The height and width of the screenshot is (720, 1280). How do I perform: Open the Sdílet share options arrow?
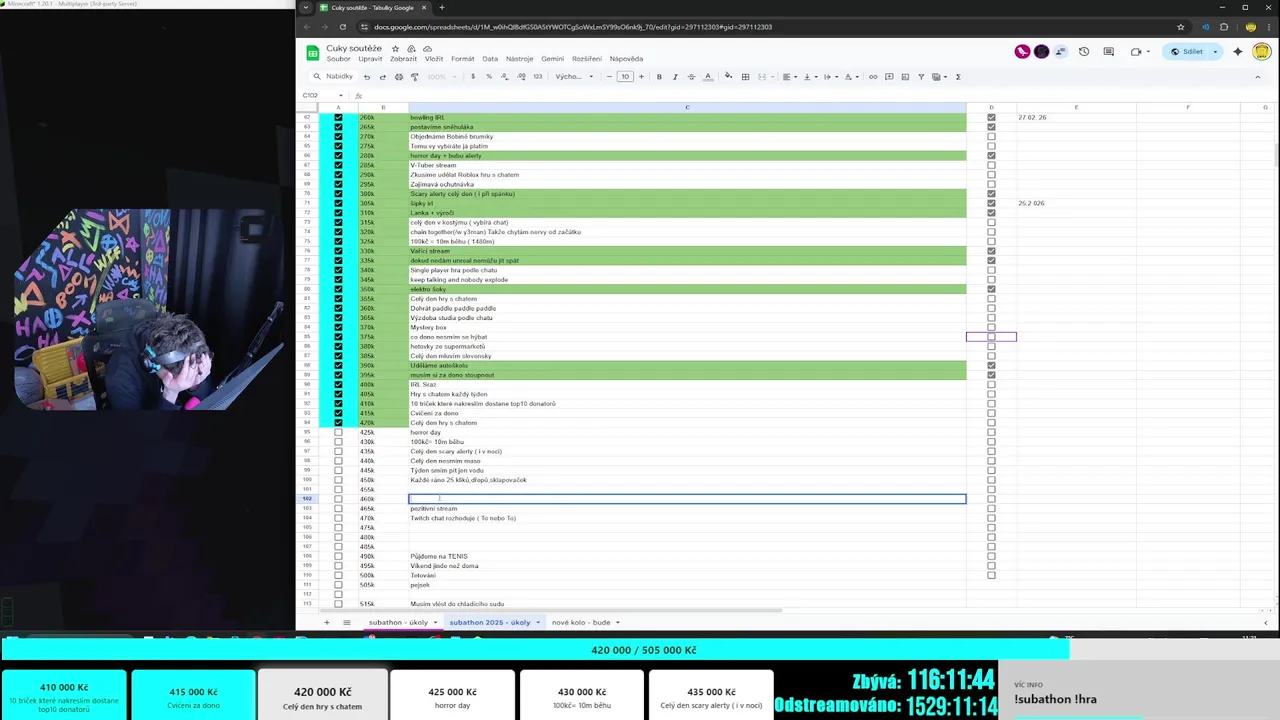pos(1215,52)
